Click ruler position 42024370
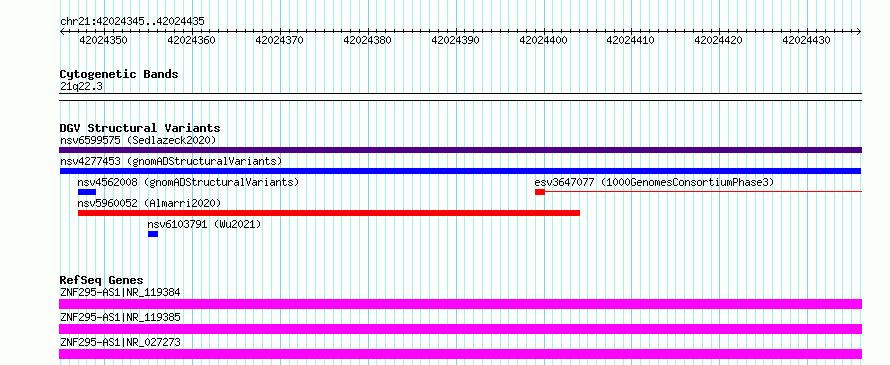The height and width of the screenshot is (365, 890). tap(279, 40)
